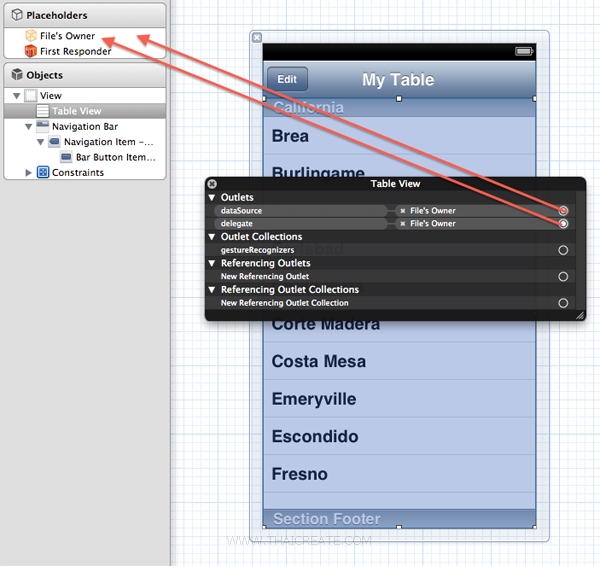Click the File's Owner cube icon
This screenshot has height=566, width=600.
click(x=31, y=36)
